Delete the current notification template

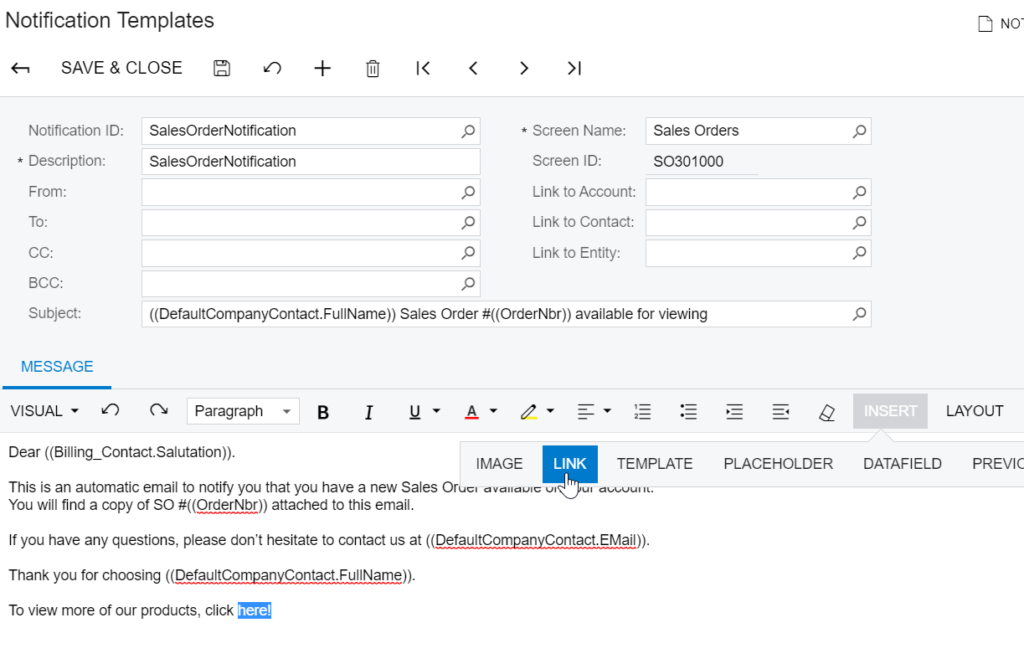point(372,68)
